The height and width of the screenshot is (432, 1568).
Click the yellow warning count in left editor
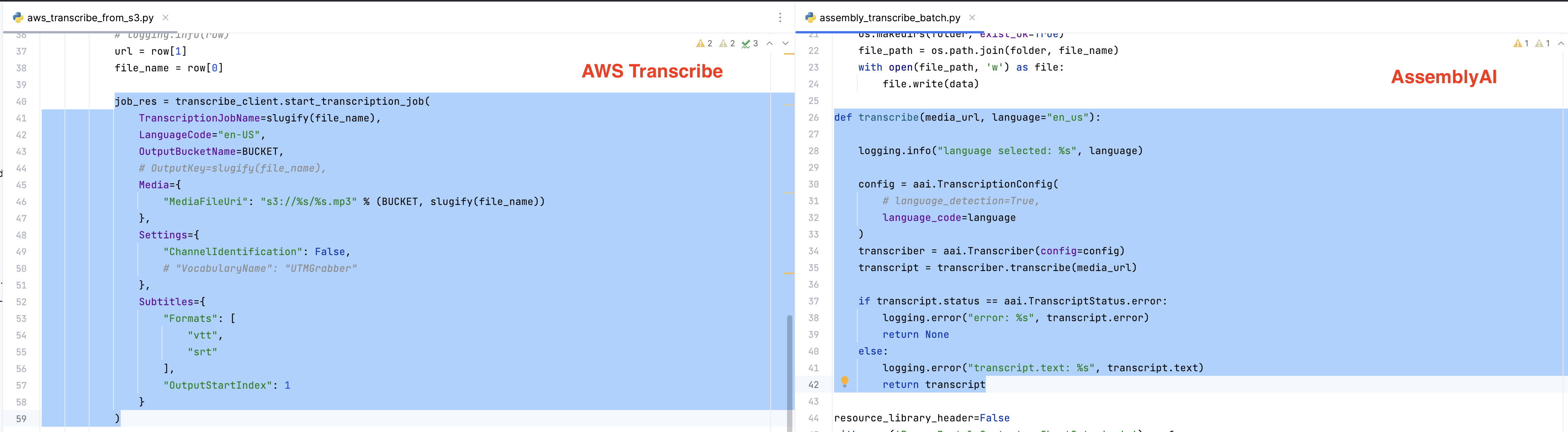(x=704, y=43)
